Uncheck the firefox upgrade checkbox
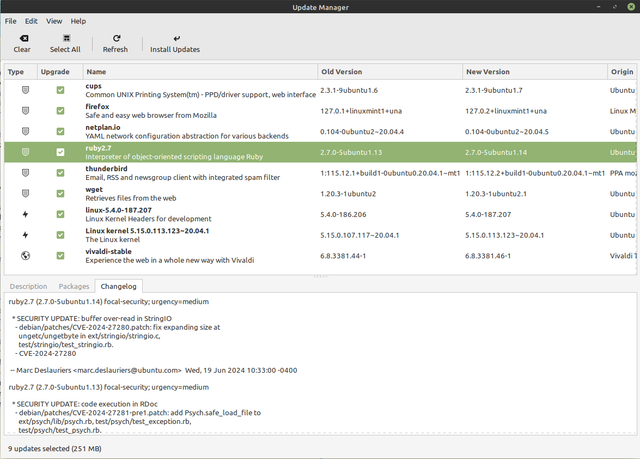The height and width of the screenshot is (459, 640). tap(60, 111)
